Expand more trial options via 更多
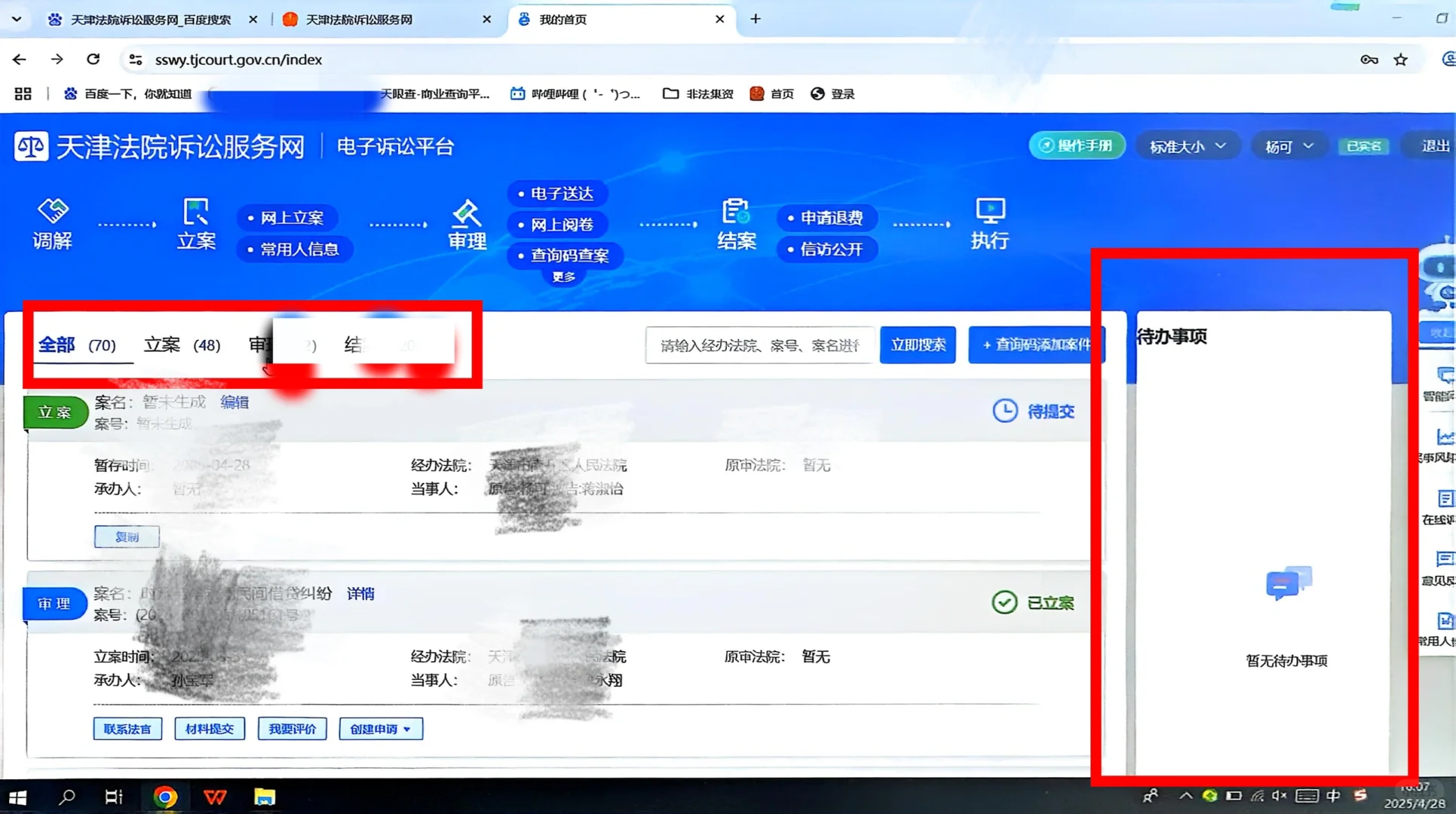 coord(563,277)
